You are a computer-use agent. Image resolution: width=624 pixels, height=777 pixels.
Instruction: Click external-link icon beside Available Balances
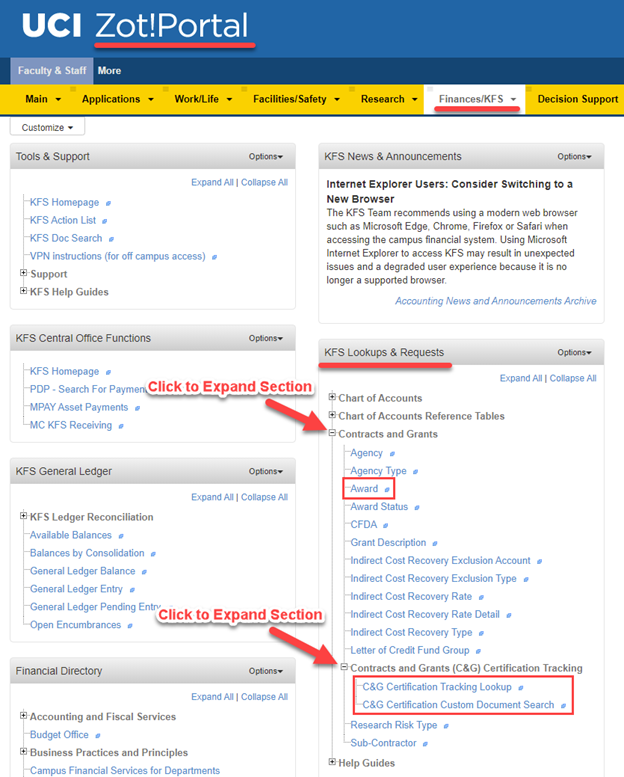(121, 536)
